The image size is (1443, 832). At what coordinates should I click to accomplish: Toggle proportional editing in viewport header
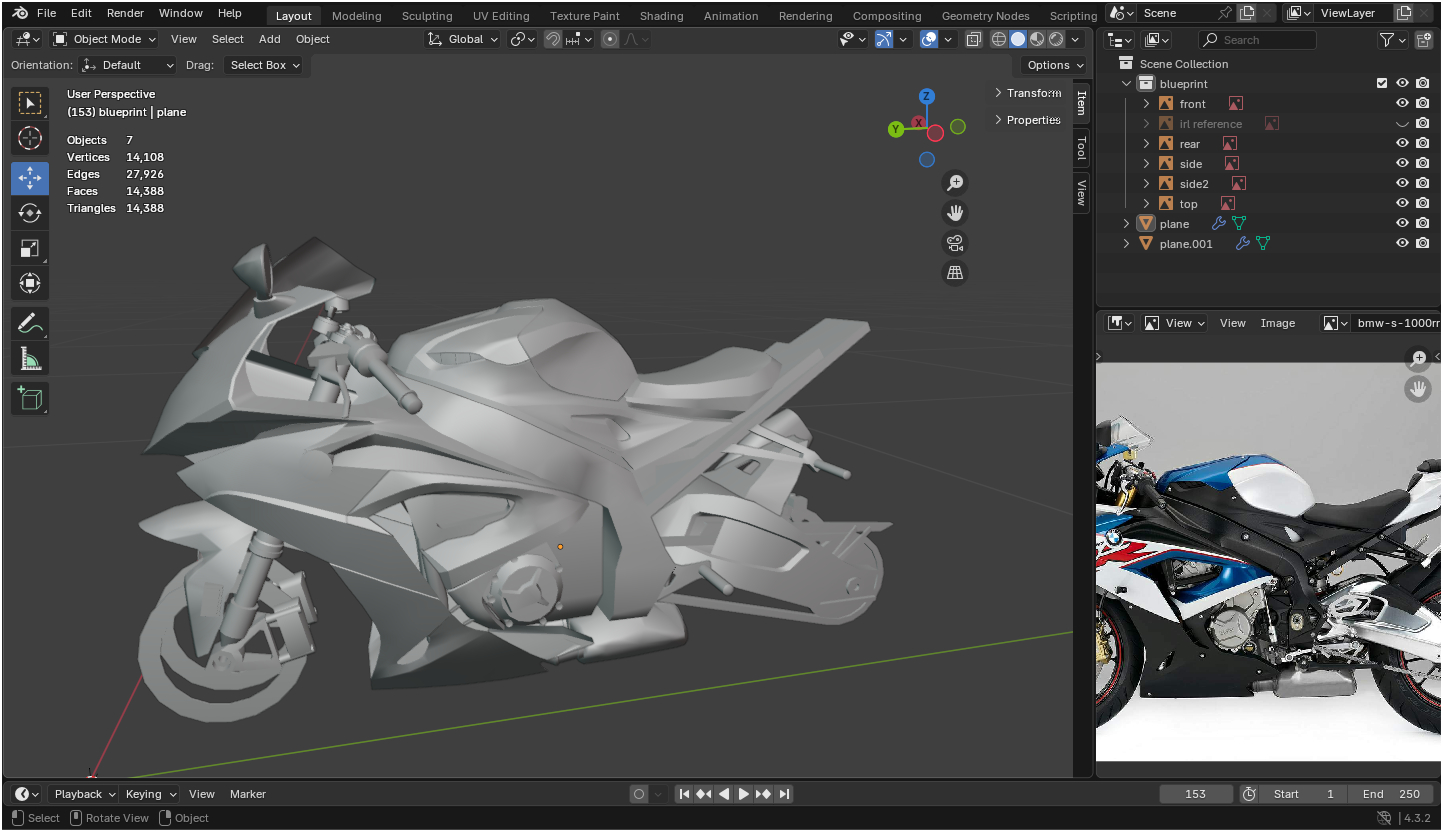pyautogui.click(x=610, y=39)
